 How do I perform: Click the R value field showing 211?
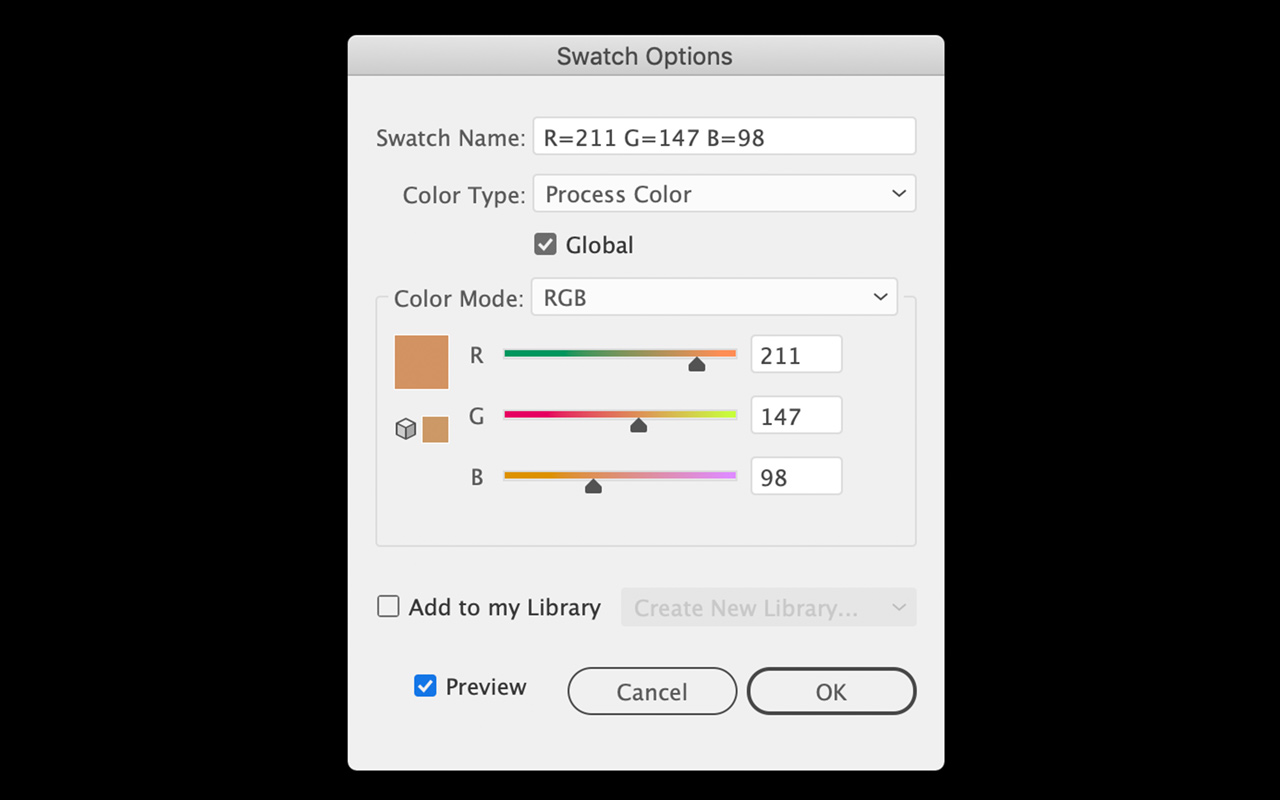coord(796,354)
